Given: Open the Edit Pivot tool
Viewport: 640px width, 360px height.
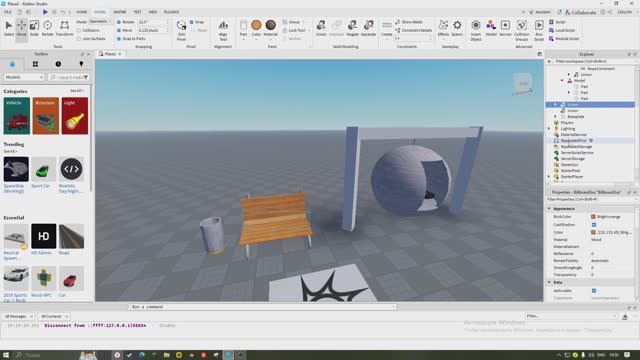Looking at the screenshot, I should pos(181,30).
